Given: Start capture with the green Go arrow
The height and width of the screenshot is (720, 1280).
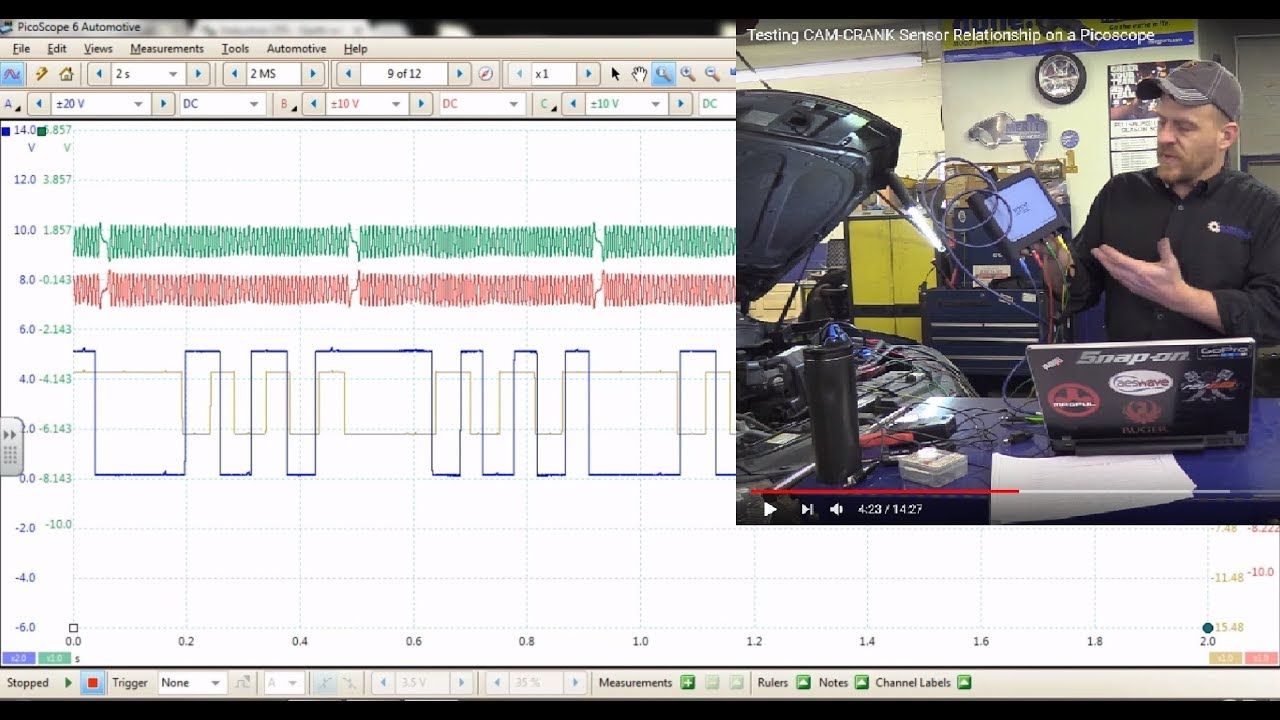Looking at the screenshot, I should coord(69,683).
